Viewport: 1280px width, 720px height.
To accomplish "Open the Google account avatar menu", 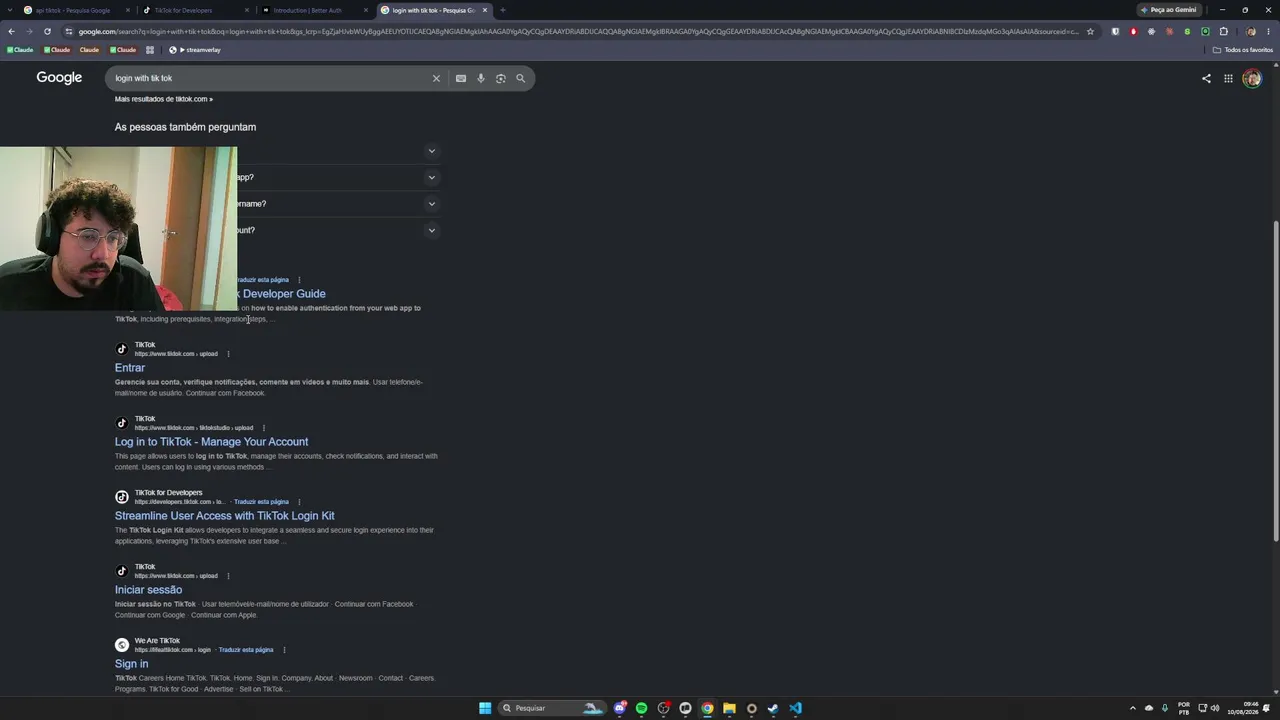I will (1252, 78).
